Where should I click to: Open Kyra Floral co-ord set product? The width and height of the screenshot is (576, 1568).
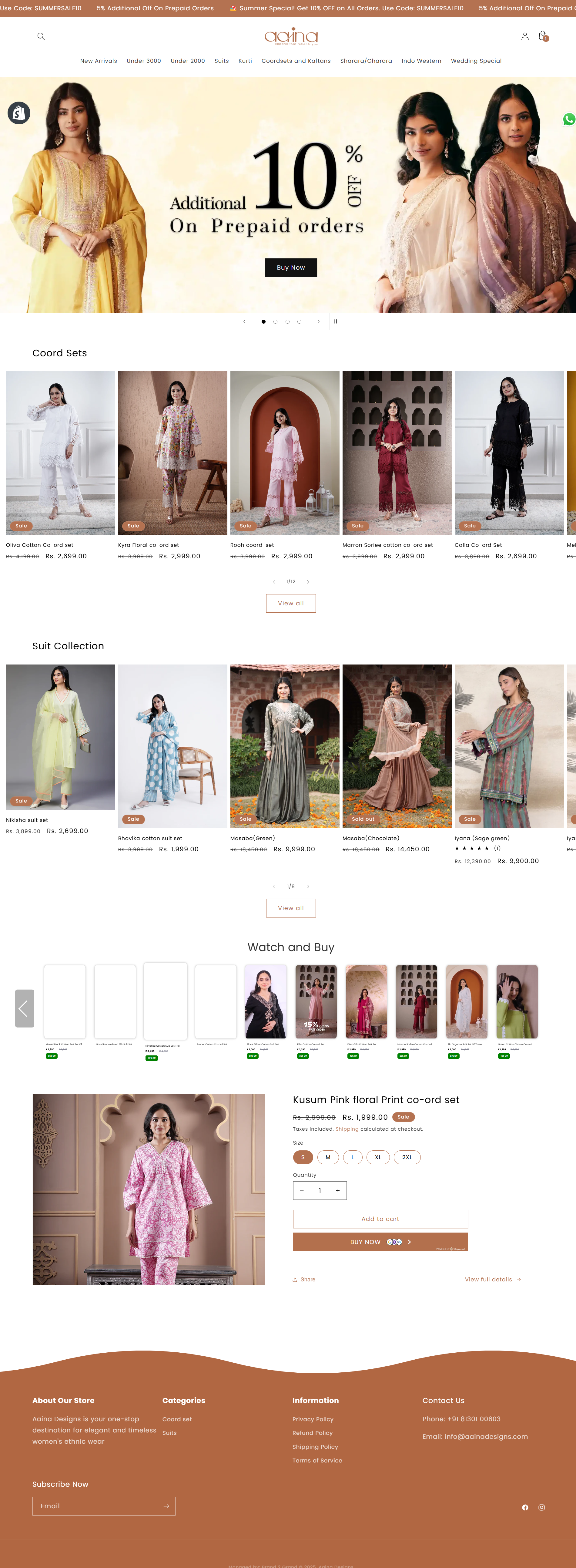173,453
